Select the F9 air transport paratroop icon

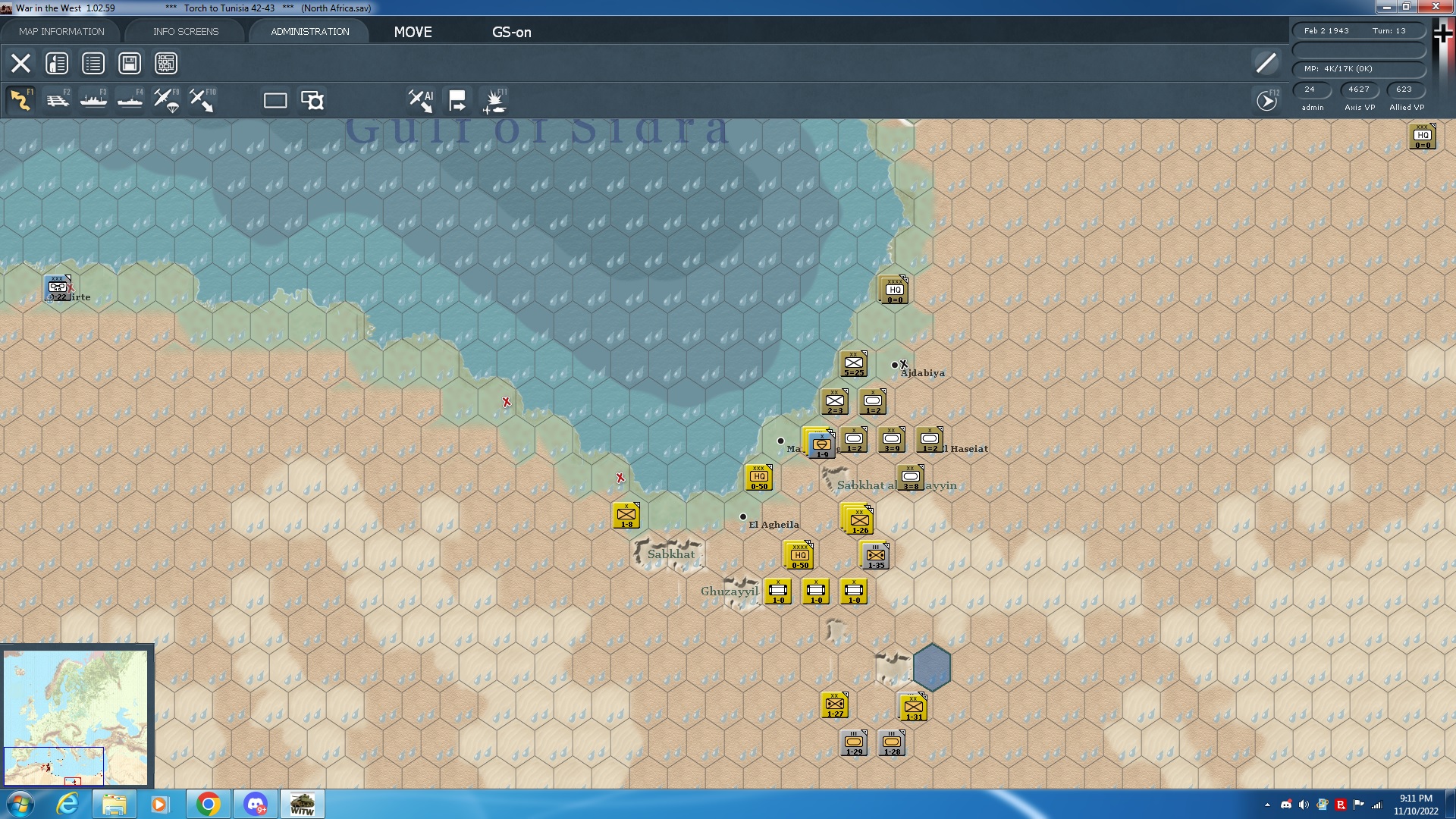point(166,100)
